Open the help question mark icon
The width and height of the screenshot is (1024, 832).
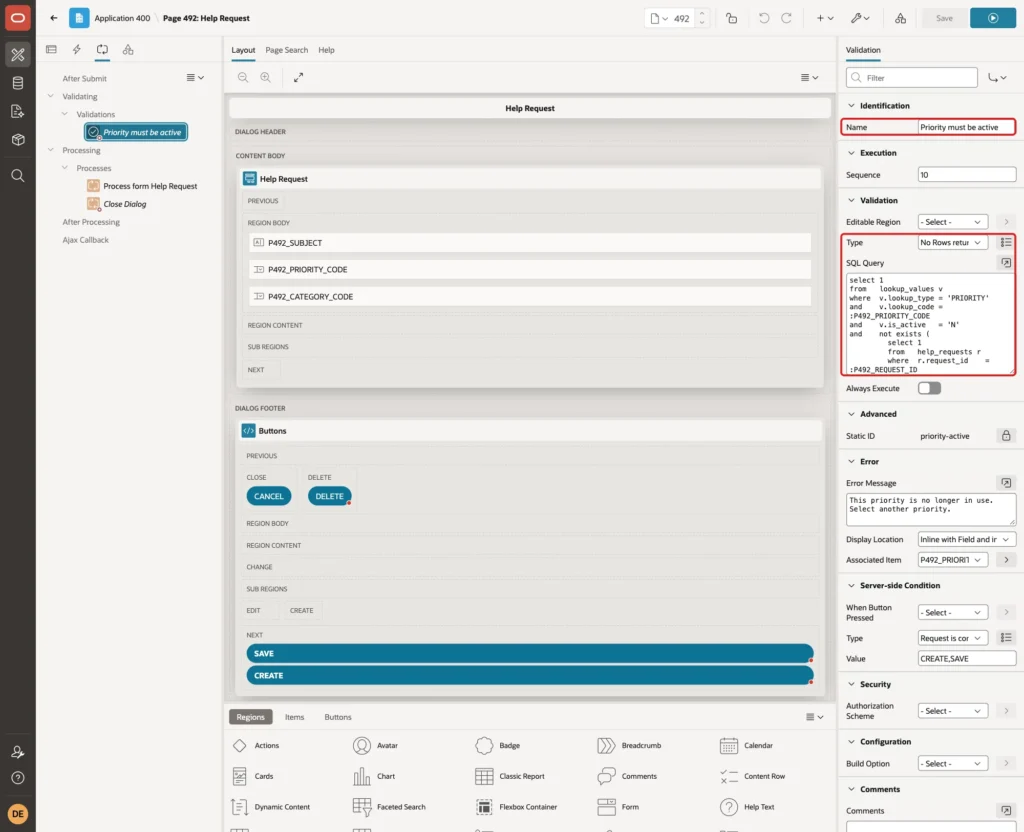click(x=18, y=778)
